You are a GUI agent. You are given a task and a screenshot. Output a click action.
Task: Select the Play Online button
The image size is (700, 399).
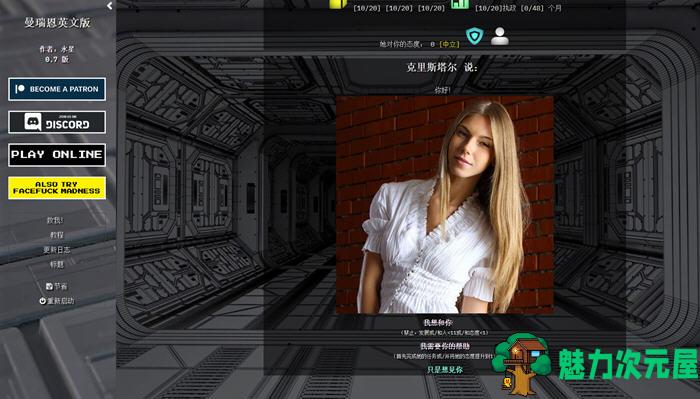coord(57,155)
